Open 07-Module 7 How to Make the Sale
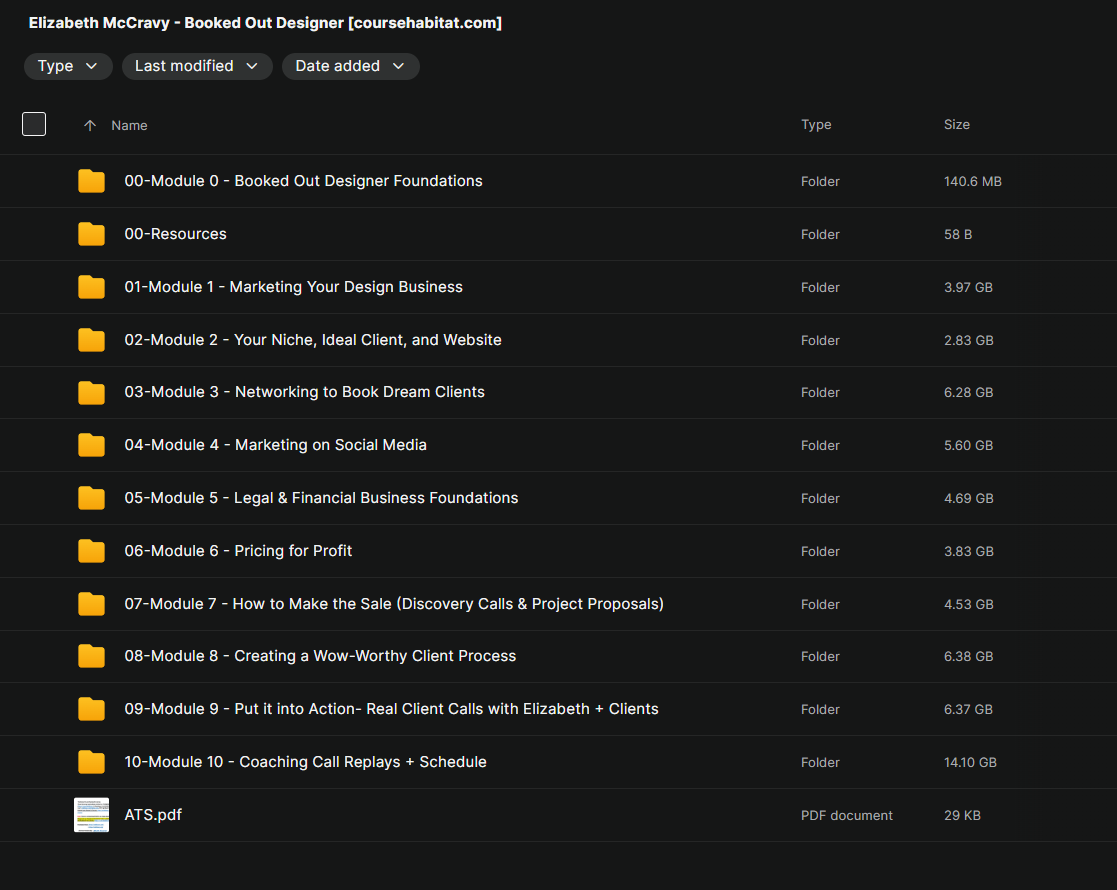This screenshot has width=1117, height=890. 393,604
